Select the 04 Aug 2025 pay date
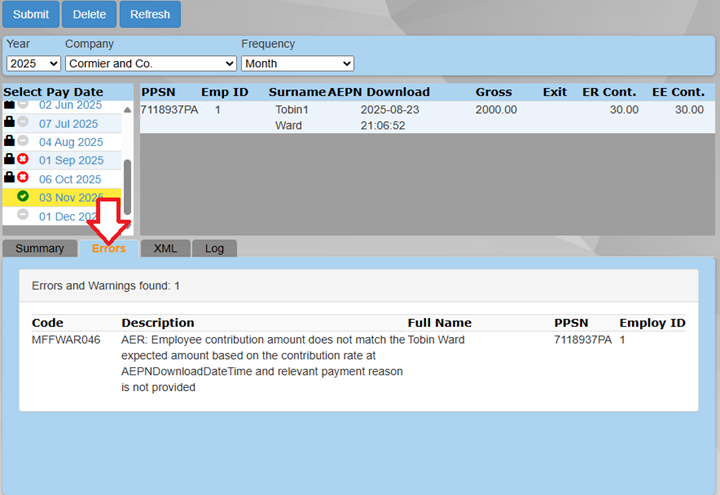 click(71, 142)
